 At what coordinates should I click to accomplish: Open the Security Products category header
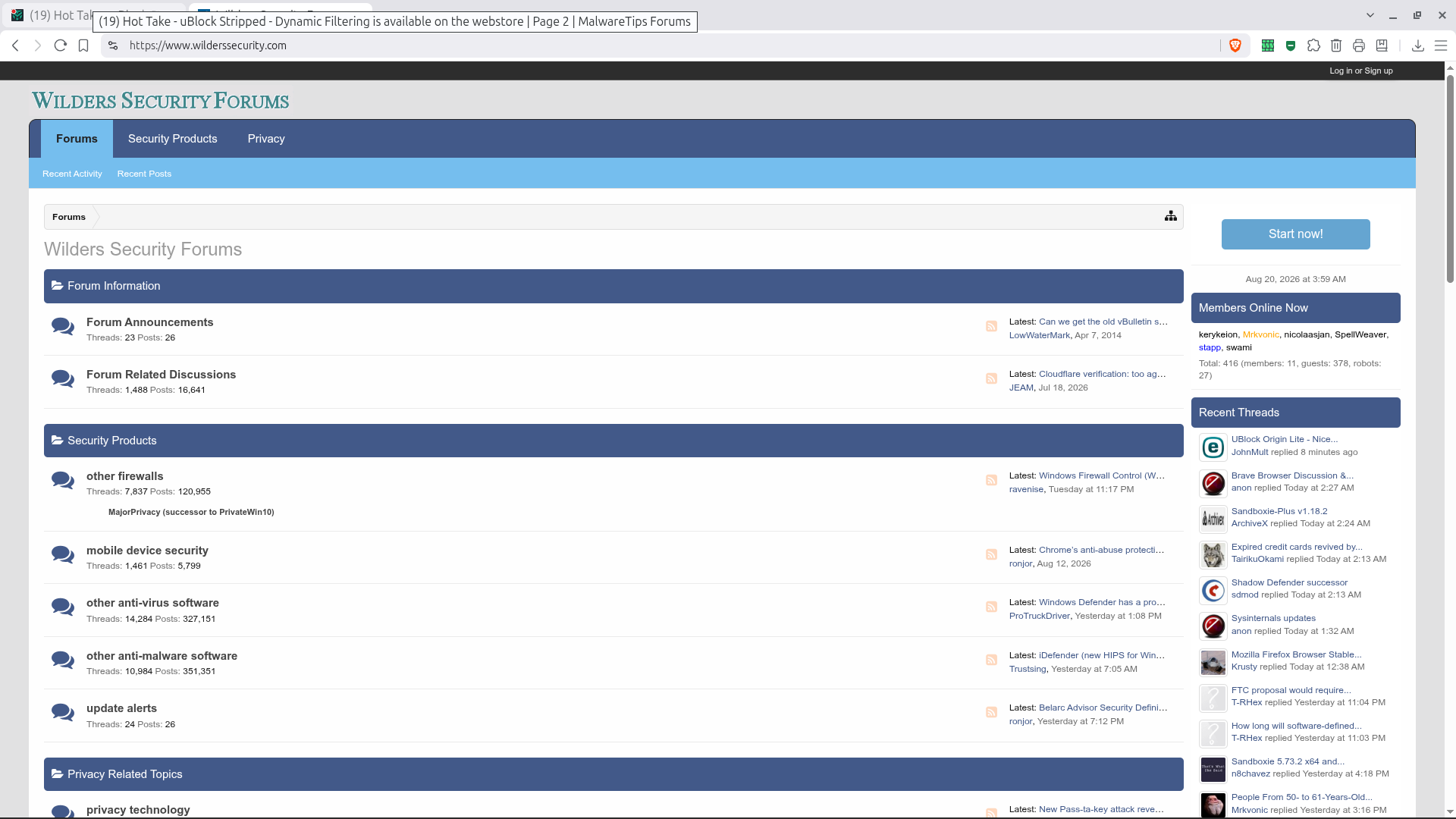pos(112,441)
